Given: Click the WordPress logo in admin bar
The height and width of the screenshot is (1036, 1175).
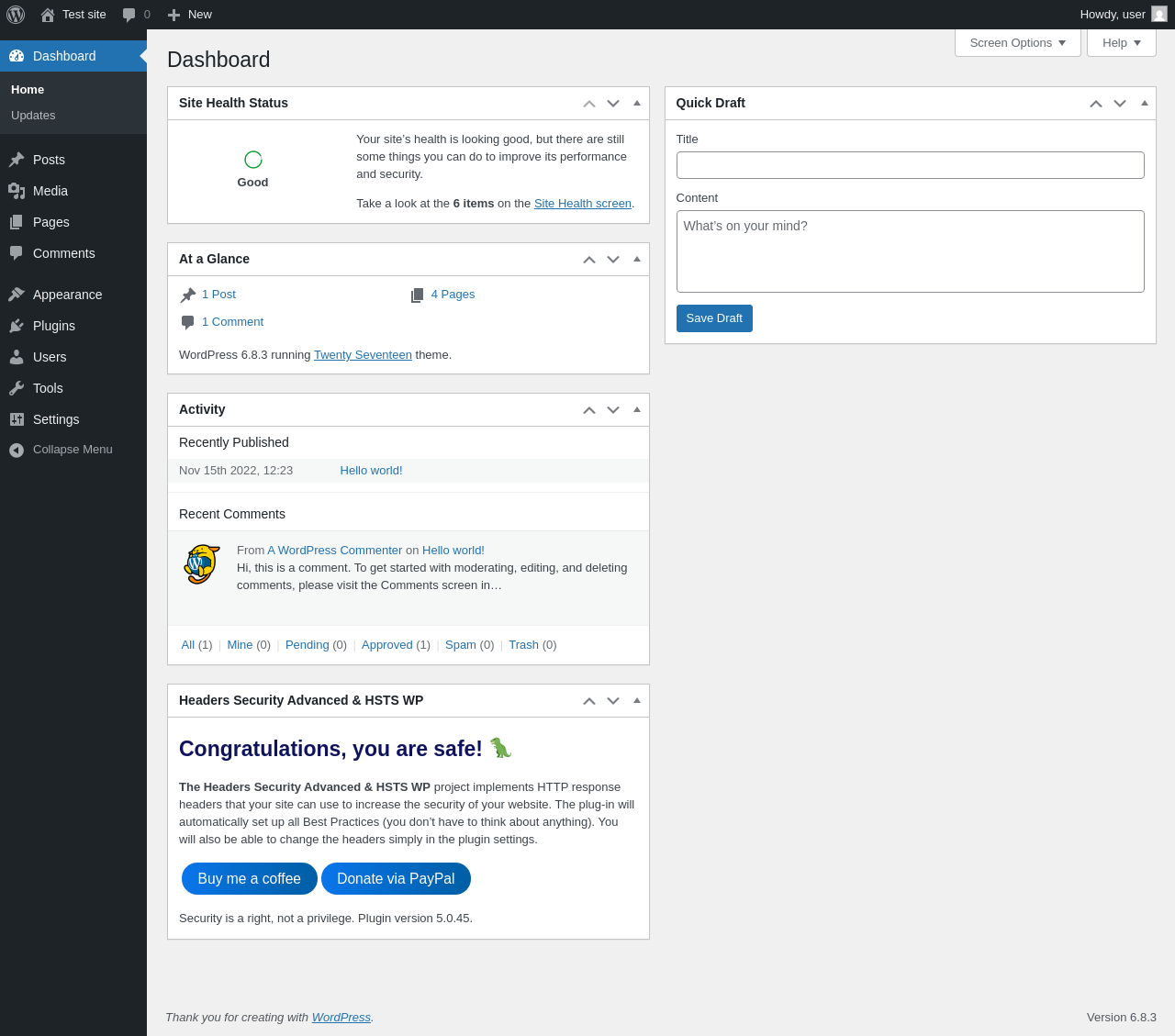Looking at the screenshot, I should coord(16,15).
